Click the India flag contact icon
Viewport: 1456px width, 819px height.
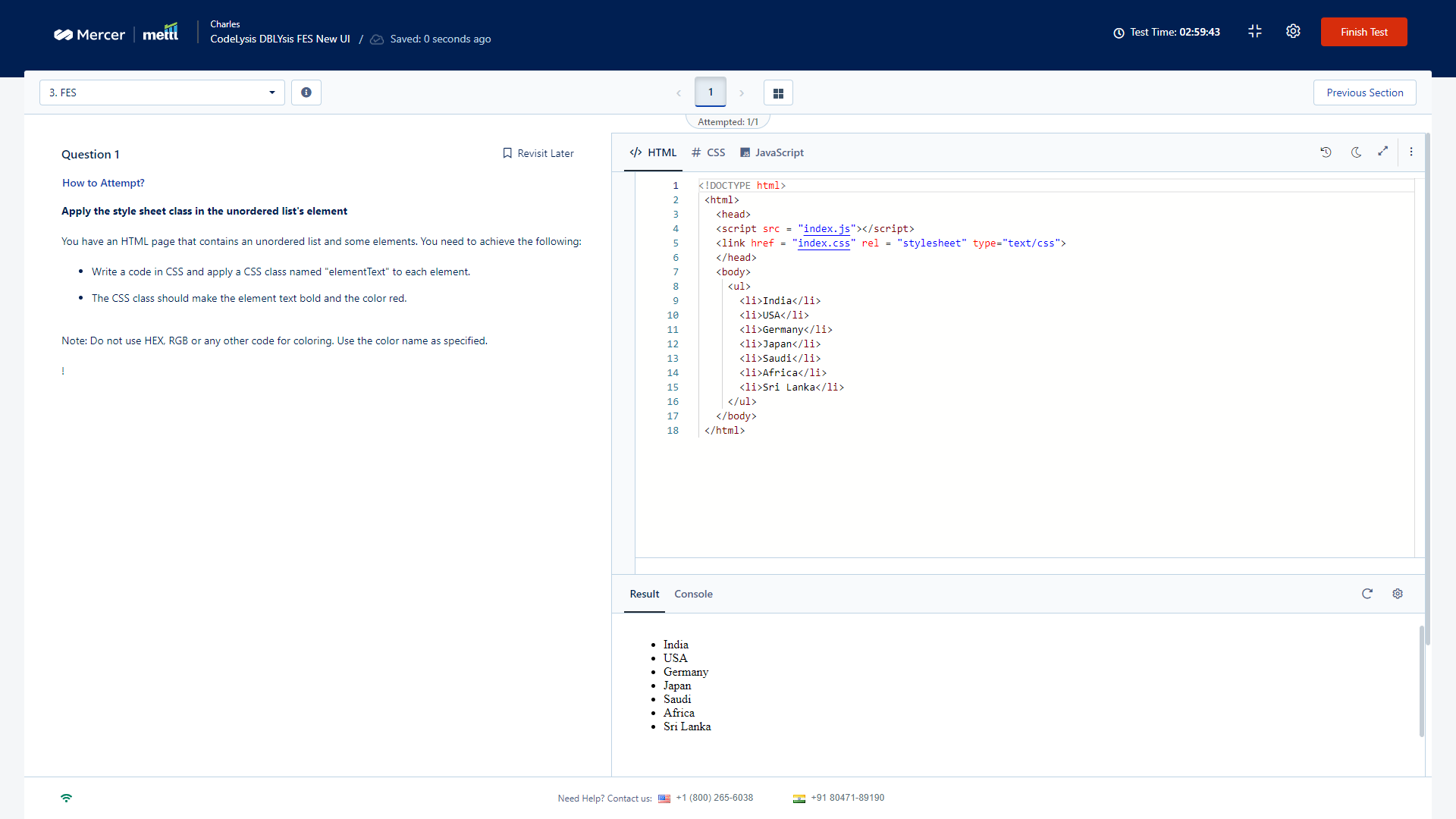coord(799,799)
